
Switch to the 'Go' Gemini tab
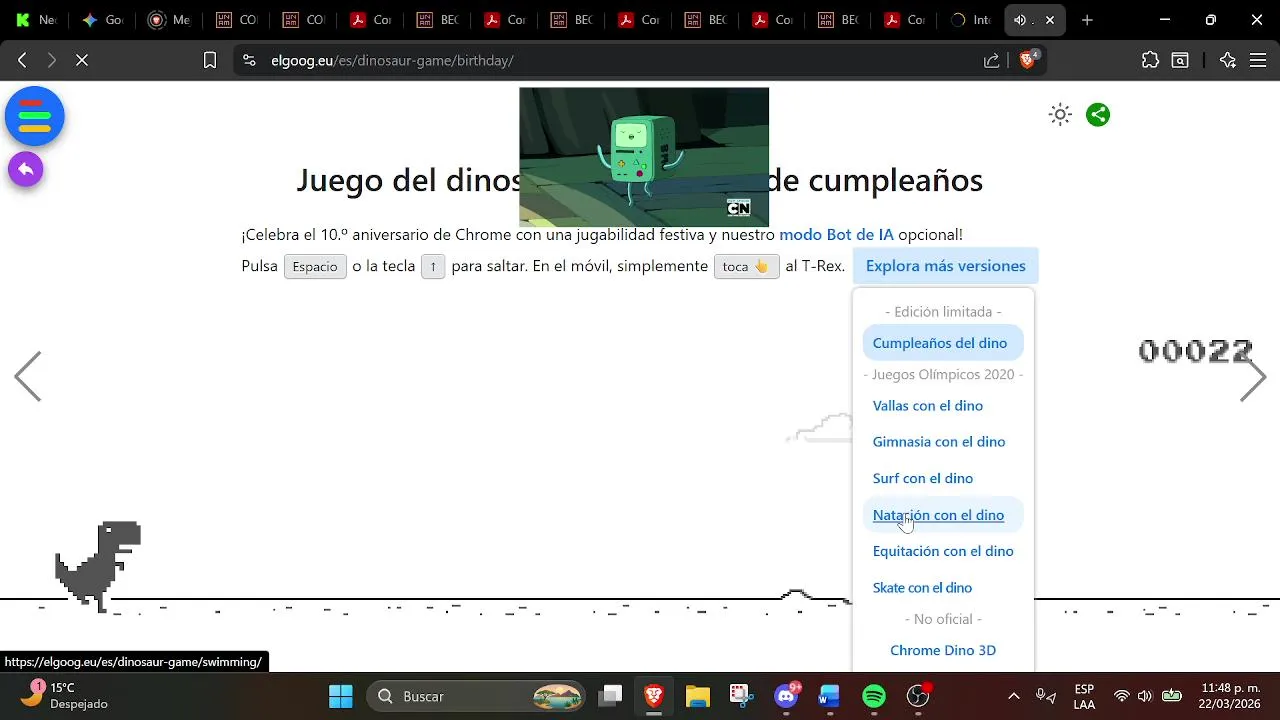[x=103, y=20]
